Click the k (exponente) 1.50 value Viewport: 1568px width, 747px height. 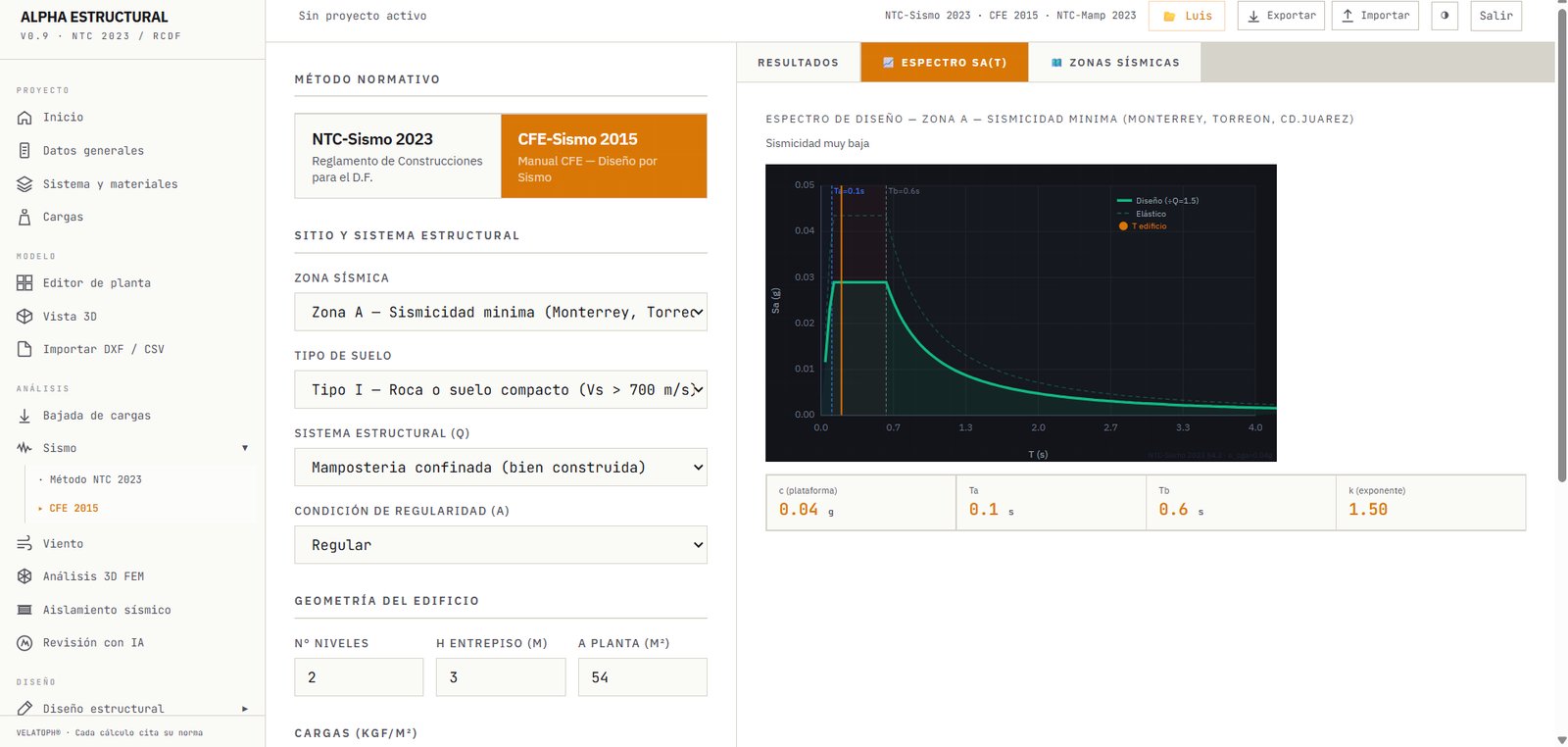[1368, 510]
